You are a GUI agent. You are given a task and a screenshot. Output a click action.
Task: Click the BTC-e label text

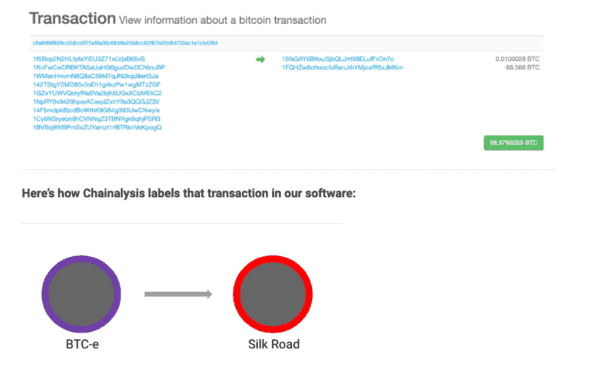(x=82, y=344)
